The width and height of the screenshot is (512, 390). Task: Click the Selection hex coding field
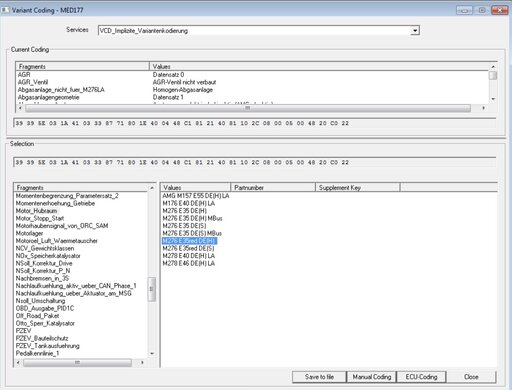[x=255, y=162]
